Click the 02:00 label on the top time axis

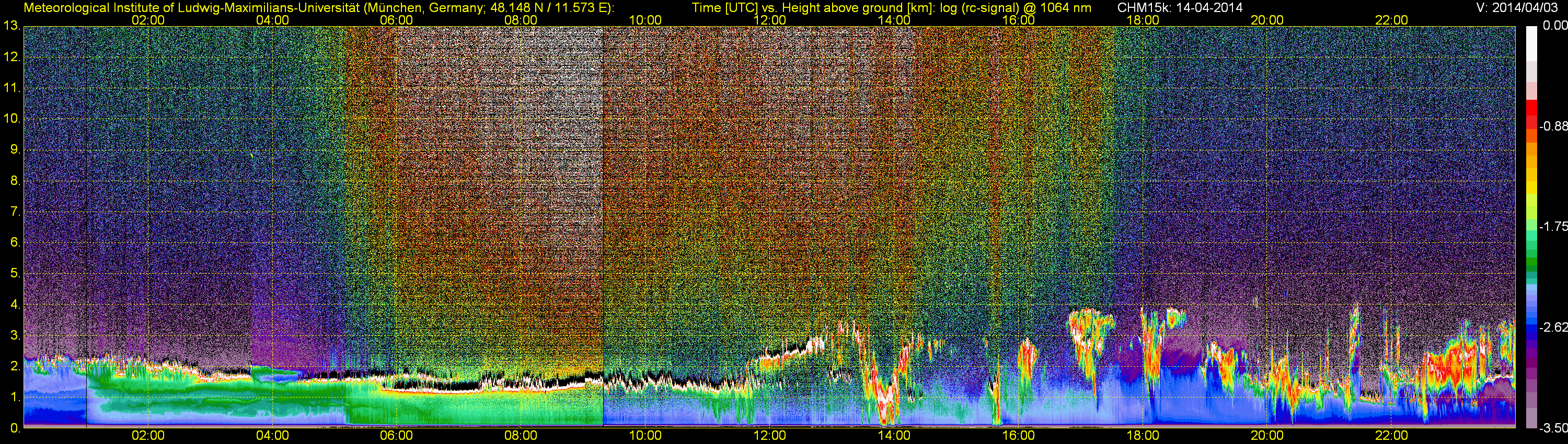(148, 20)
